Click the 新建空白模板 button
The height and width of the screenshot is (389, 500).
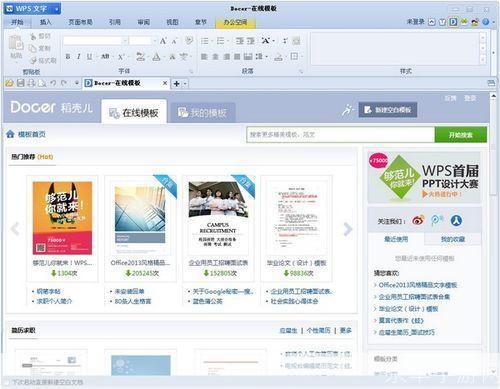point(388,110)
